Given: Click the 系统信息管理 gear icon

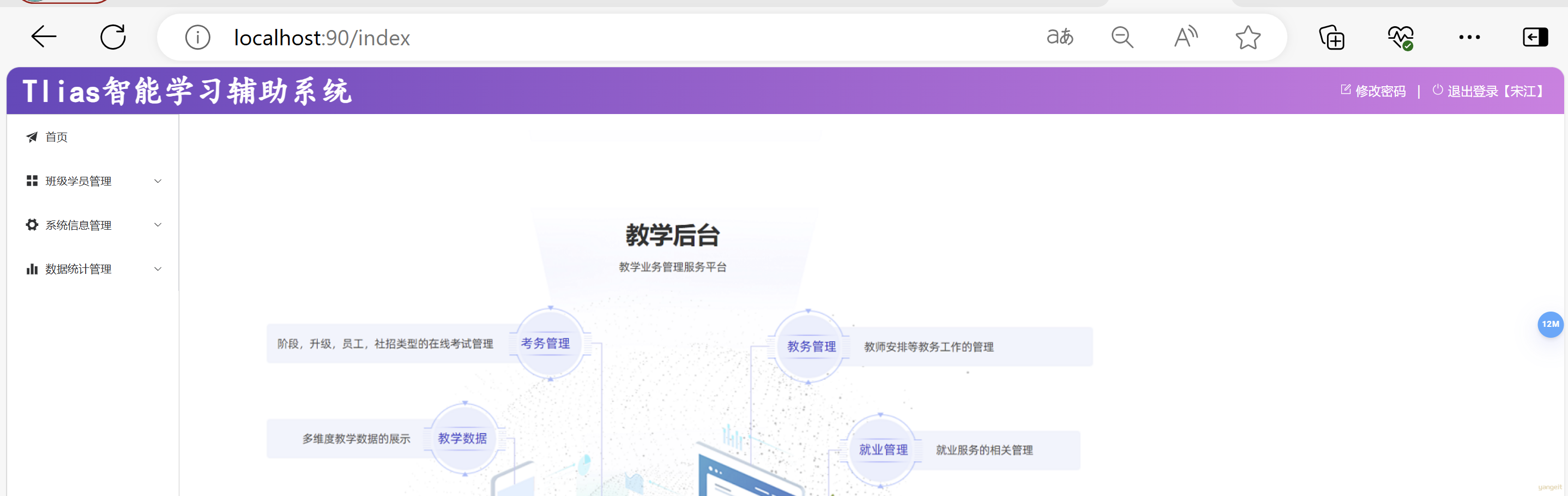Looking at the screenshot, I should 32,225.
